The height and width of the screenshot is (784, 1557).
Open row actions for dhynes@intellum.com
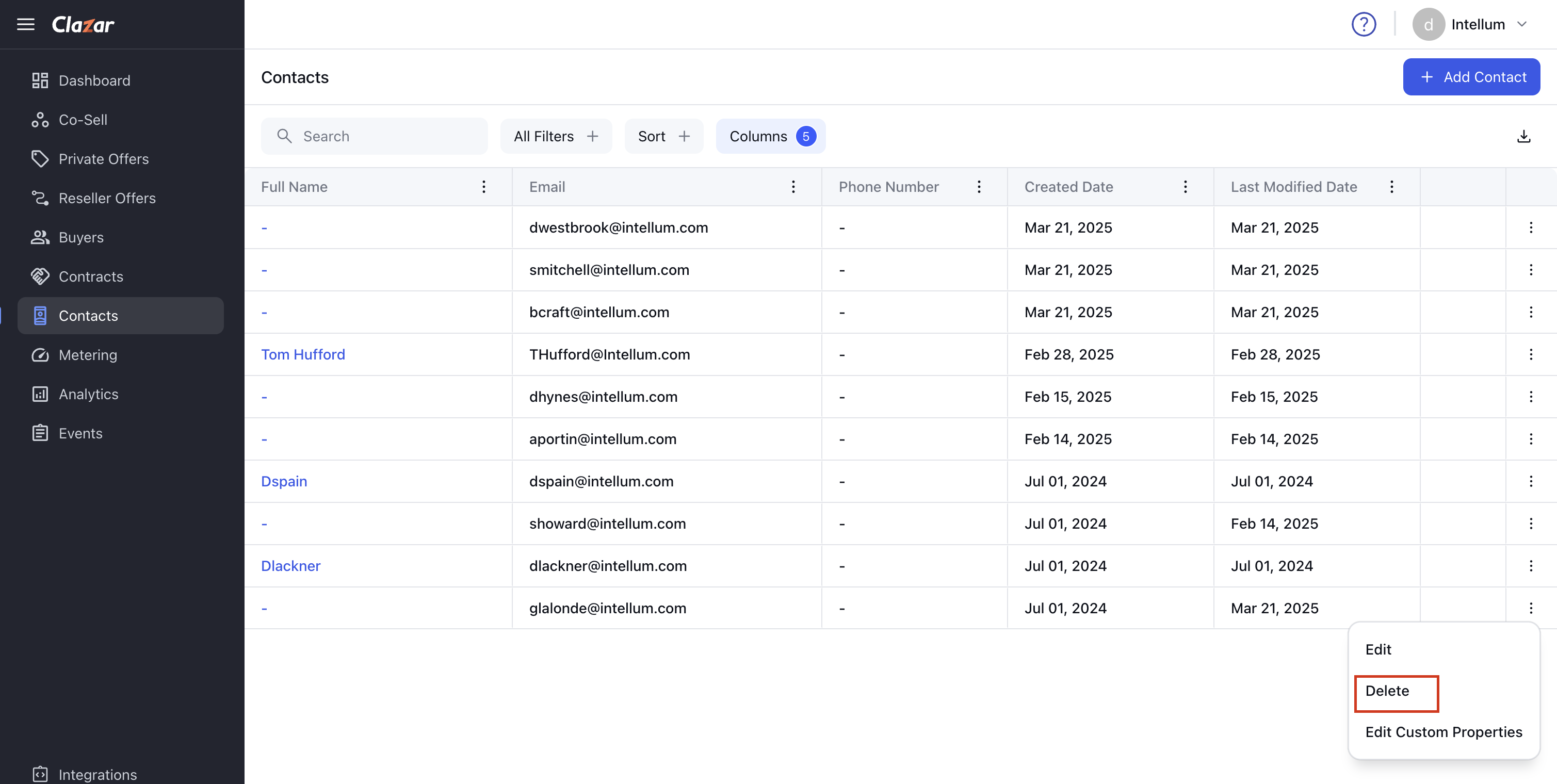1530,397
